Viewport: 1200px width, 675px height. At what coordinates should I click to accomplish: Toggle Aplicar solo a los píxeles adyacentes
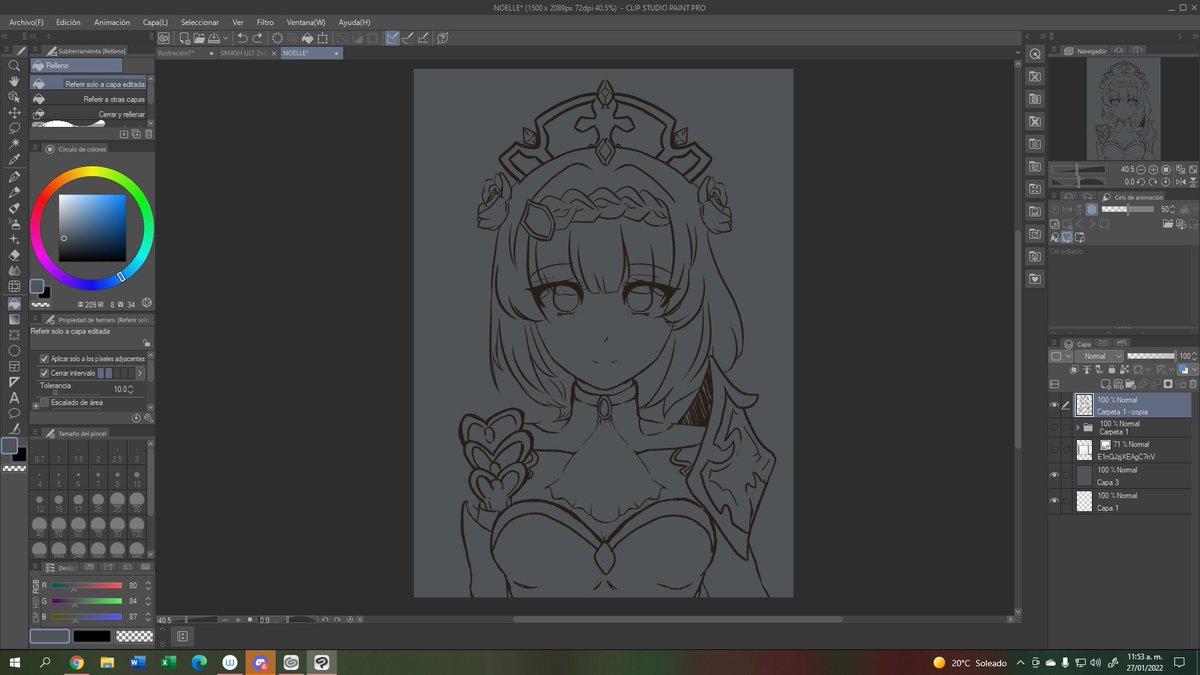point(44,358)
